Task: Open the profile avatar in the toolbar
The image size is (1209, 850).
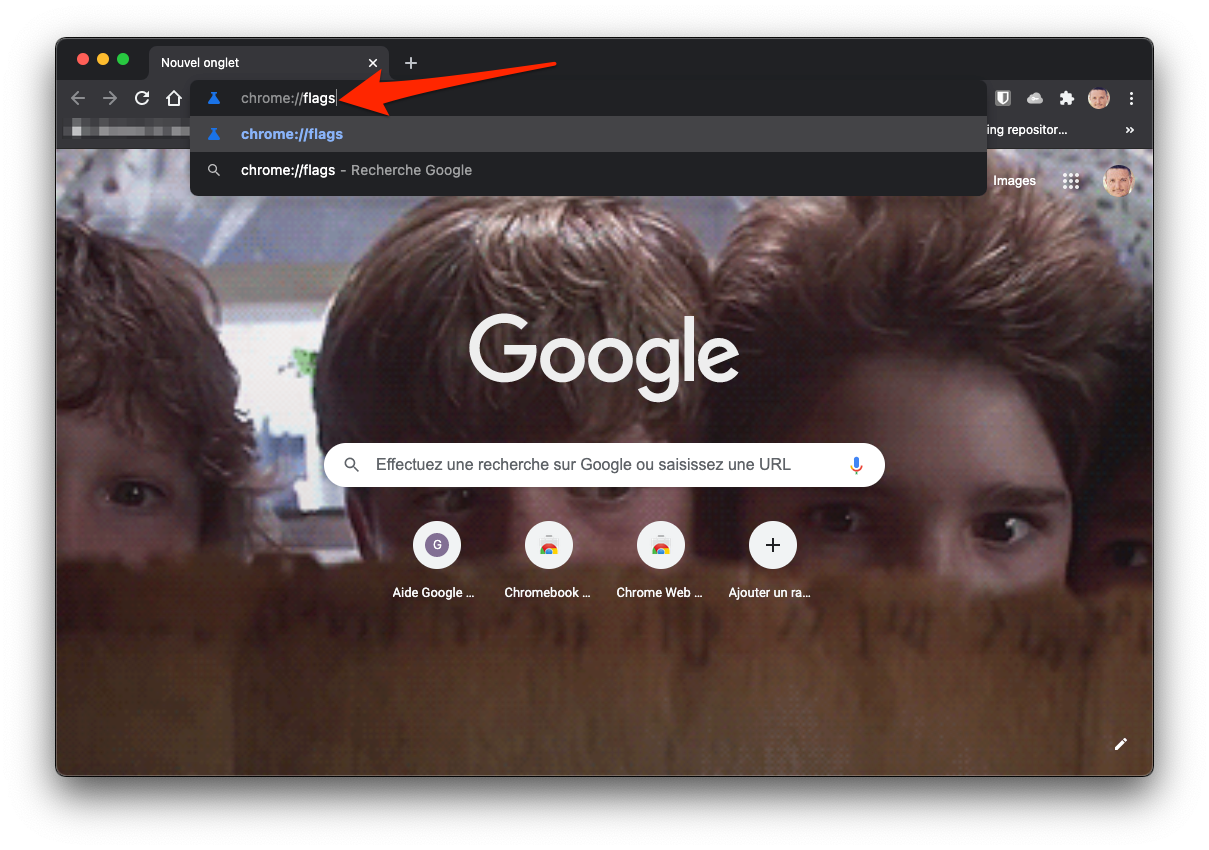Action: [x=1099, y=98]
